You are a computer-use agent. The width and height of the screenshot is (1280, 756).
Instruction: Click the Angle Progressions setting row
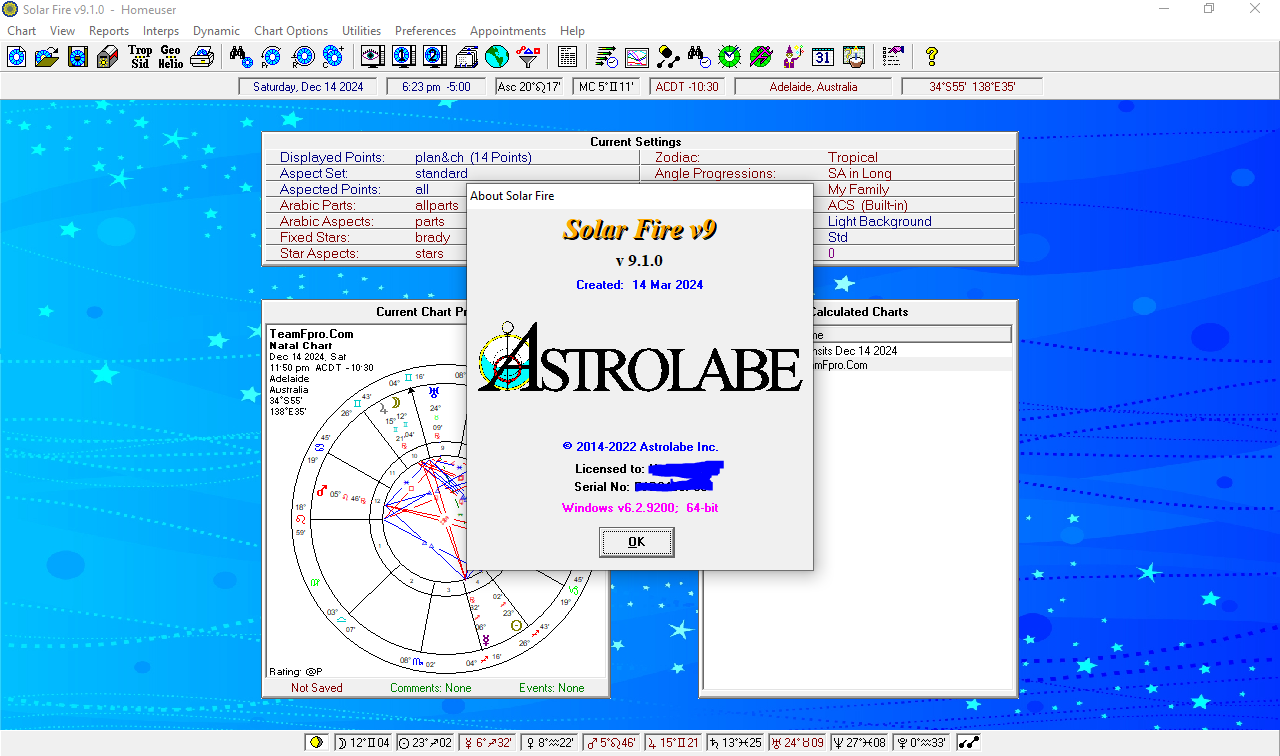click(827, 173)
